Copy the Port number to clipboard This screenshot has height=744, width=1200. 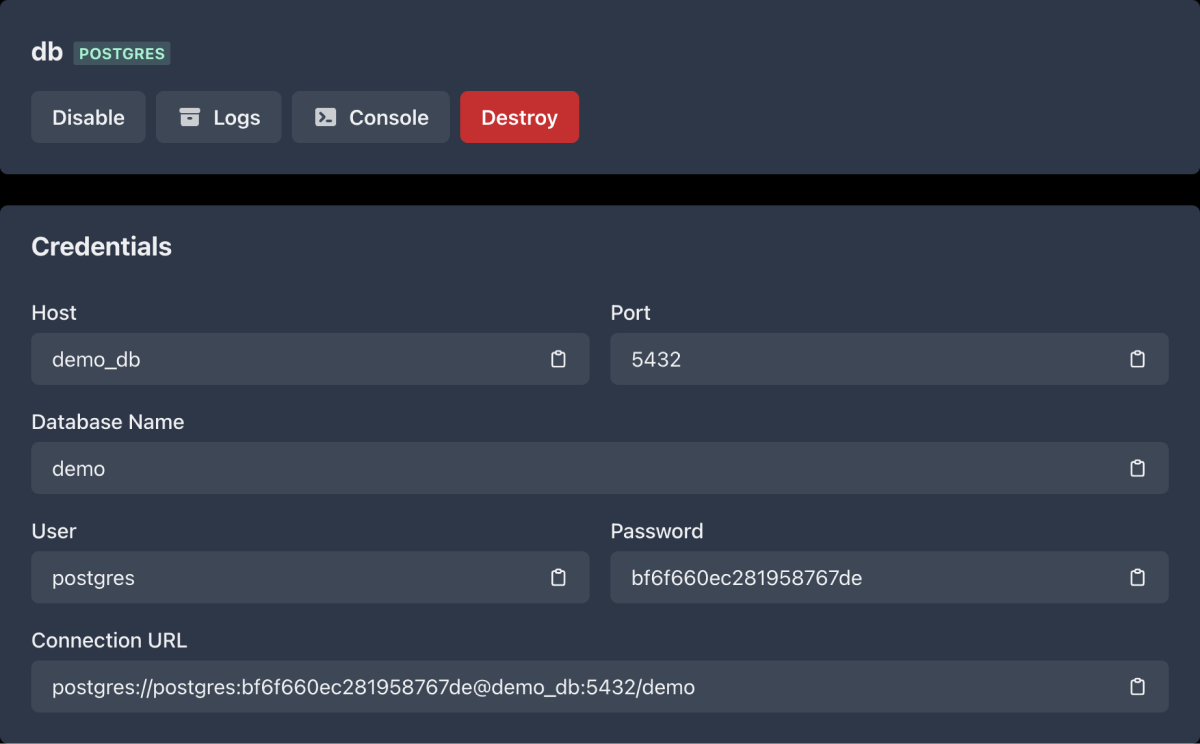(1137, 359)
